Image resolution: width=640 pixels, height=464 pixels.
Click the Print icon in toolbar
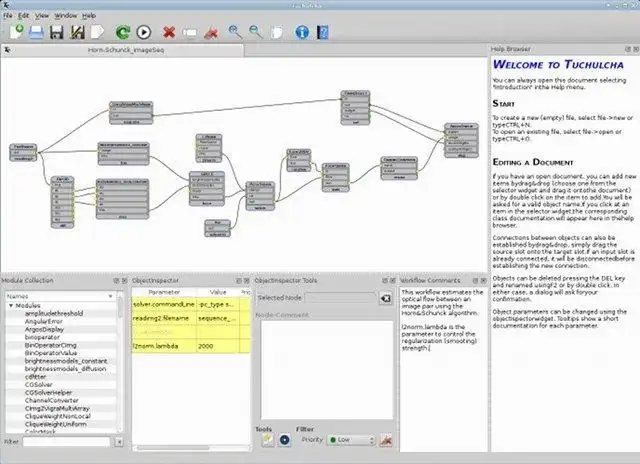[x=36, y=32]
